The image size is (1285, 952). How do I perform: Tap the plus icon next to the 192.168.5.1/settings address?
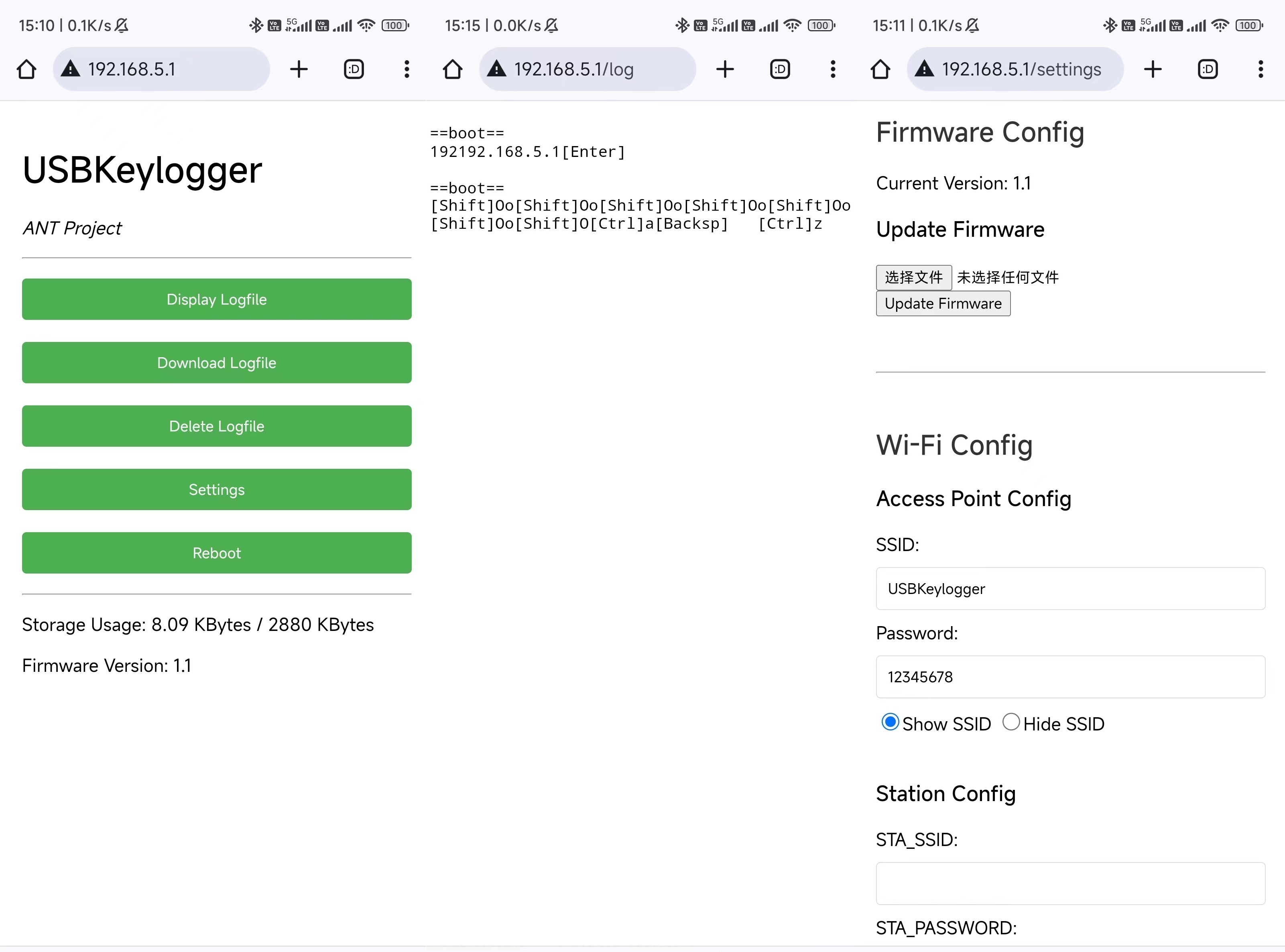pos(1153,69)
